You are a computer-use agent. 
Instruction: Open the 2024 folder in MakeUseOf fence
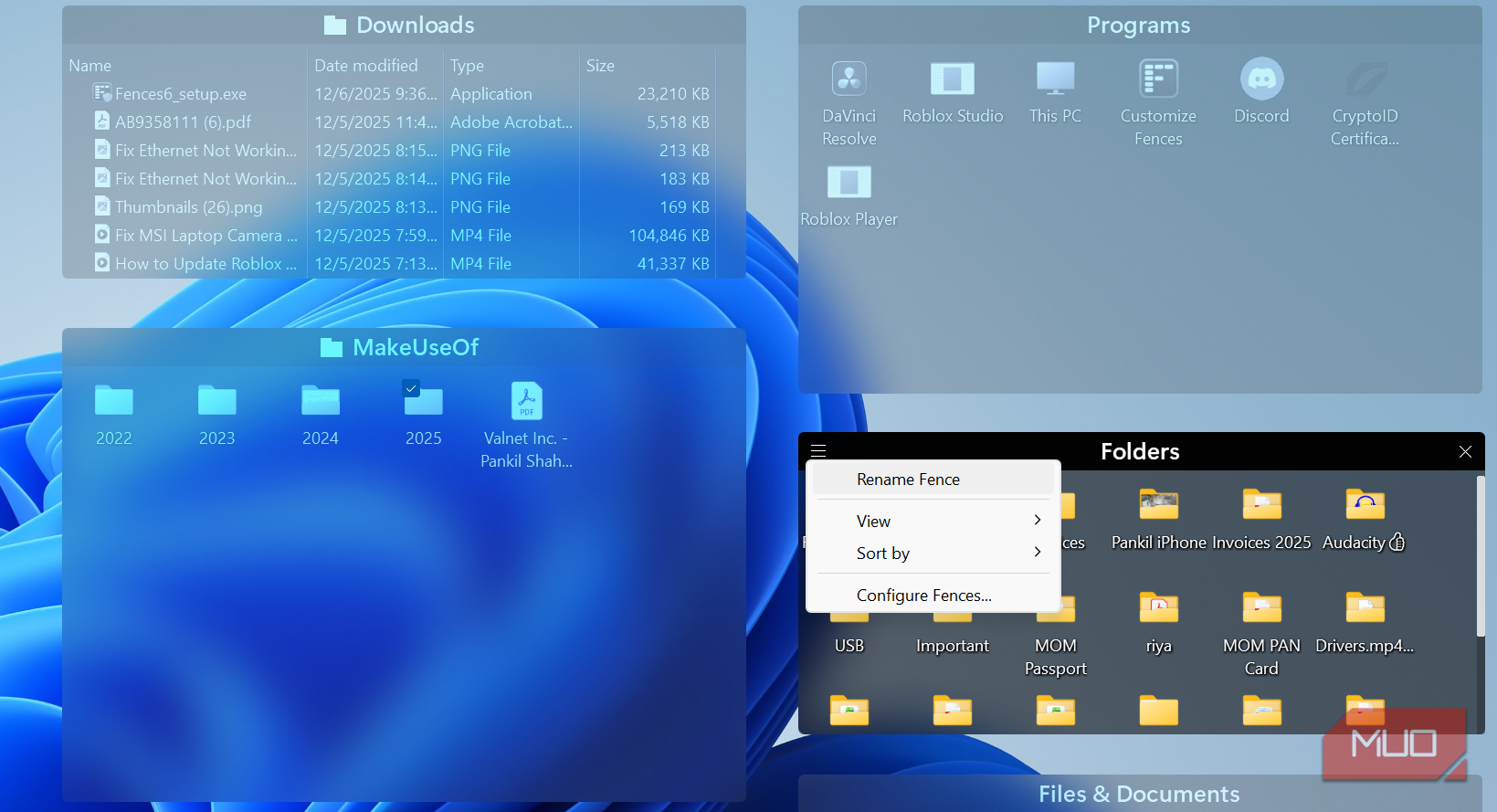pyautogui.click(x=321, y=415)
